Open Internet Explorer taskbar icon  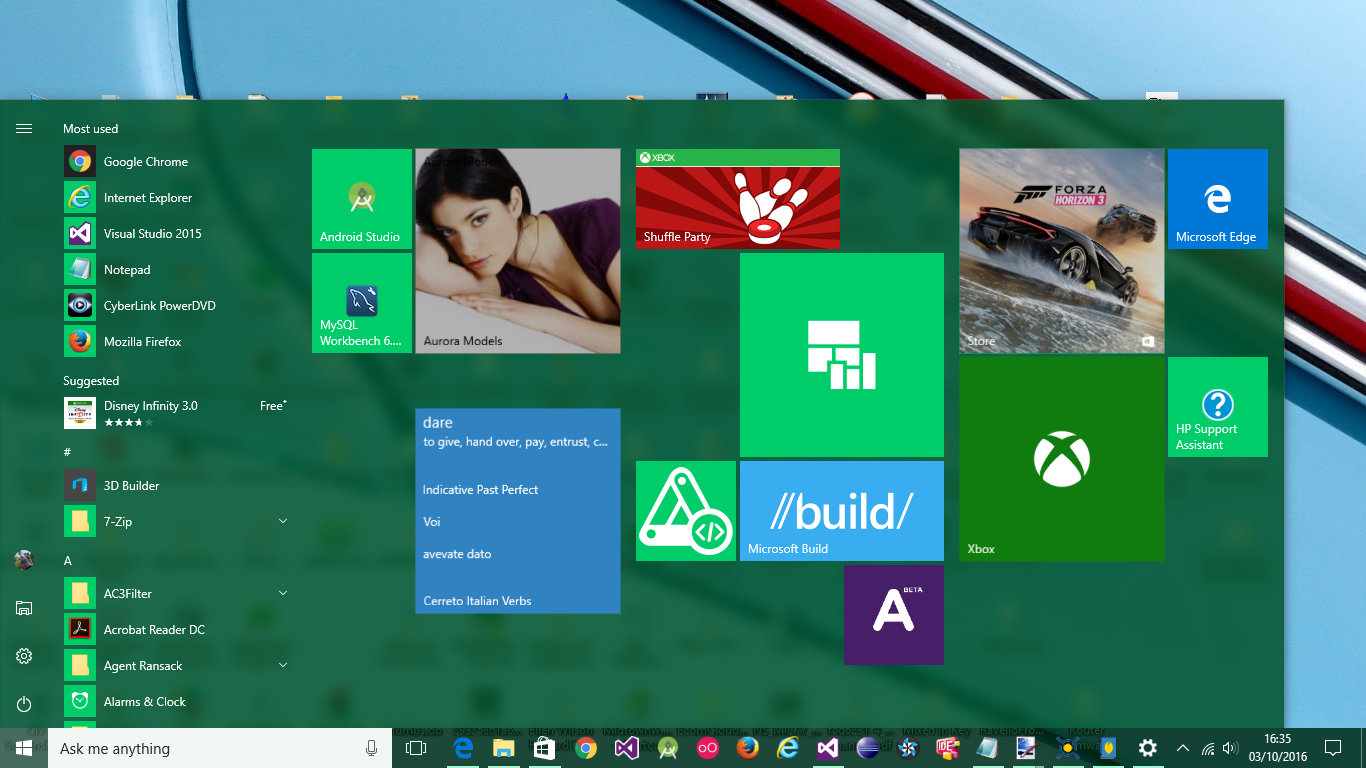point(788,748)
